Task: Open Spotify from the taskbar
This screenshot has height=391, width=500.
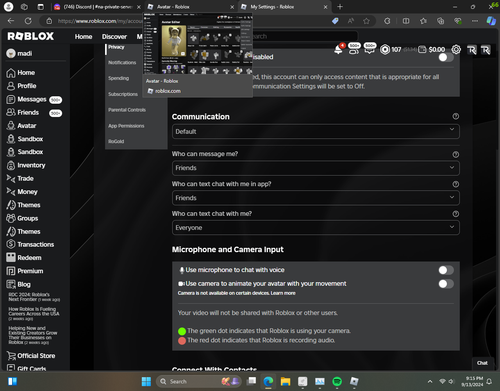Action: pyautogui.click(x=337, y=381)
